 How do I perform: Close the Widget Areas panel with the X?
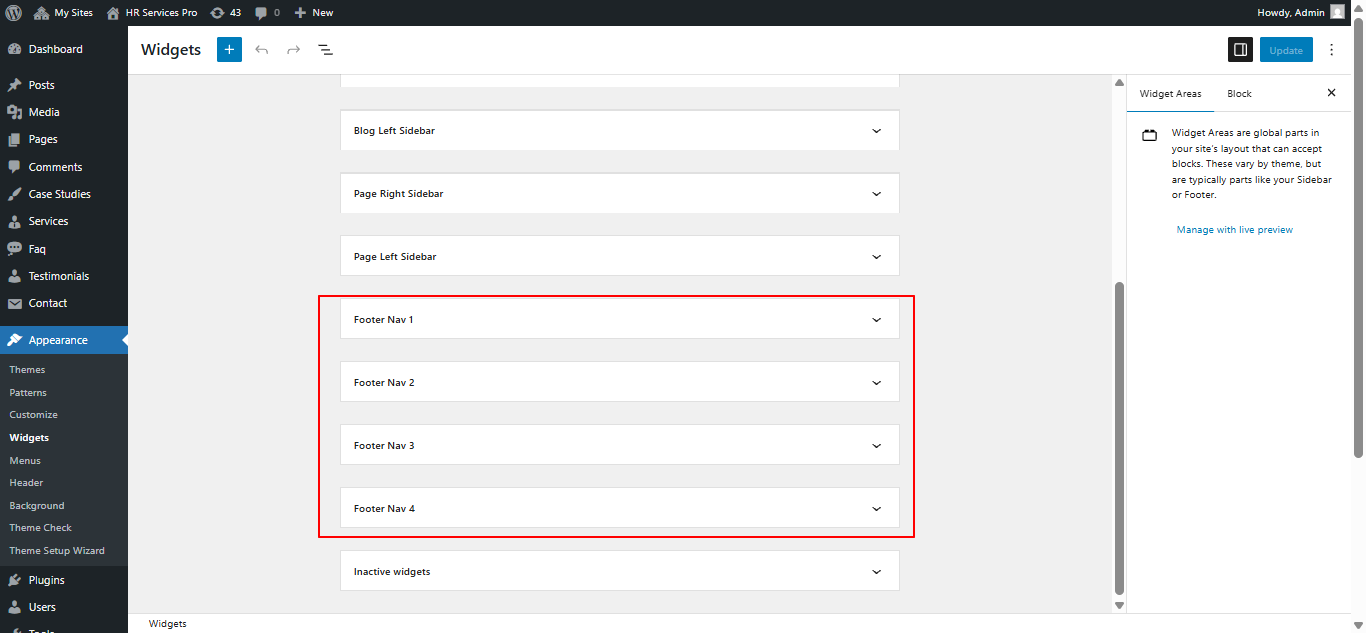click(x=1331, y=92)
